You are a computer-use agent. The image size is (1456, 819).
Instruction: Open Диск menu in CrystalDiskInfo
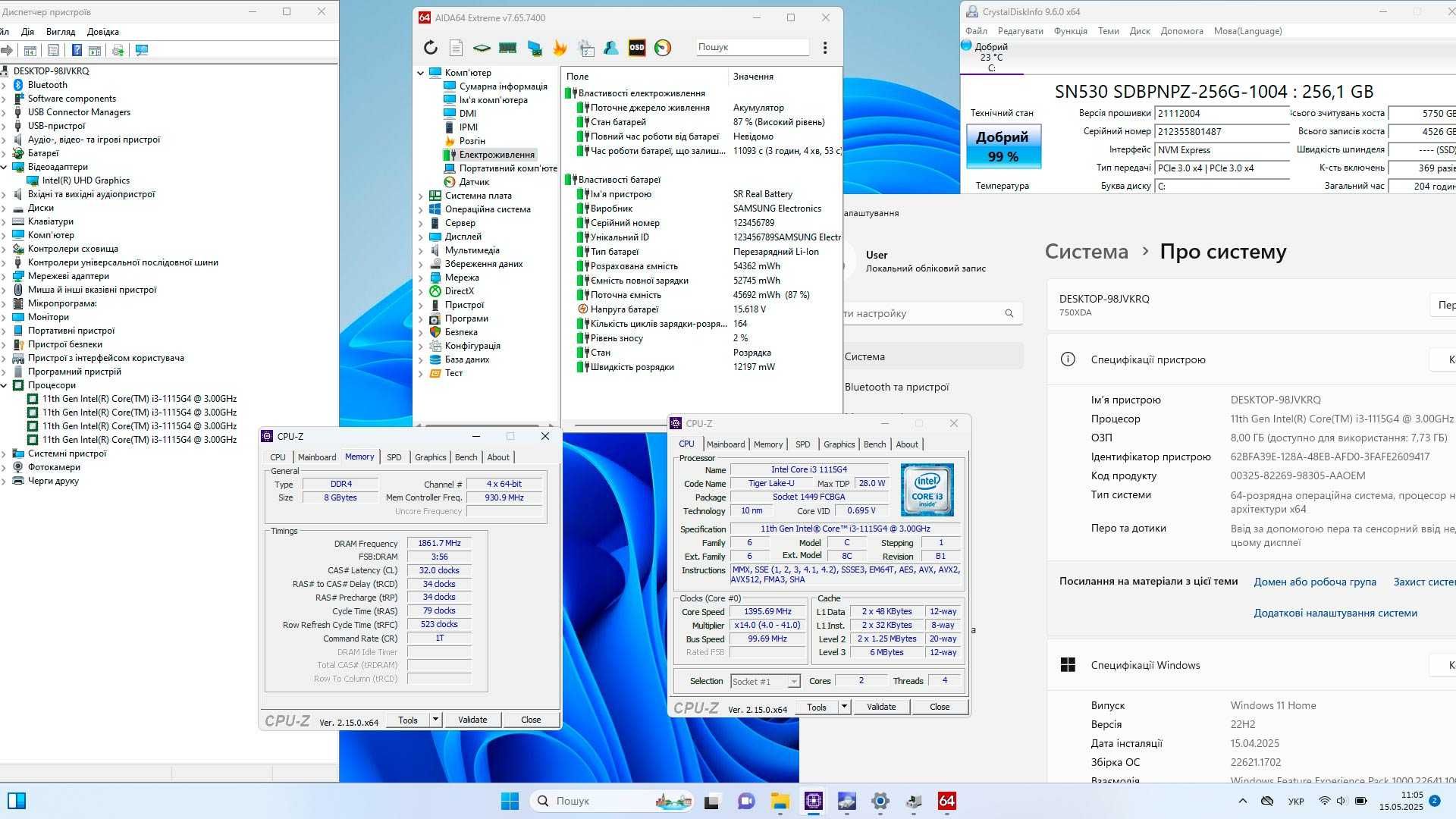1140,31
